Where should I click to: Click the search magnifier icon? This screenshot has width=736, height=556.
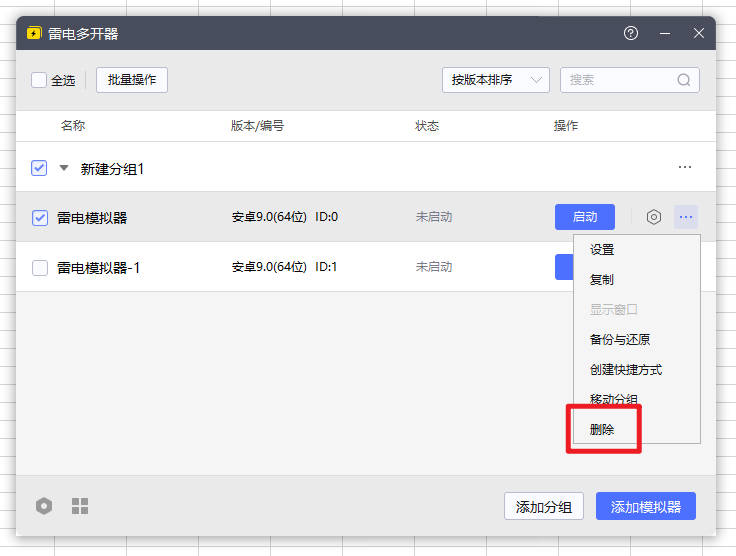point(683,80)
